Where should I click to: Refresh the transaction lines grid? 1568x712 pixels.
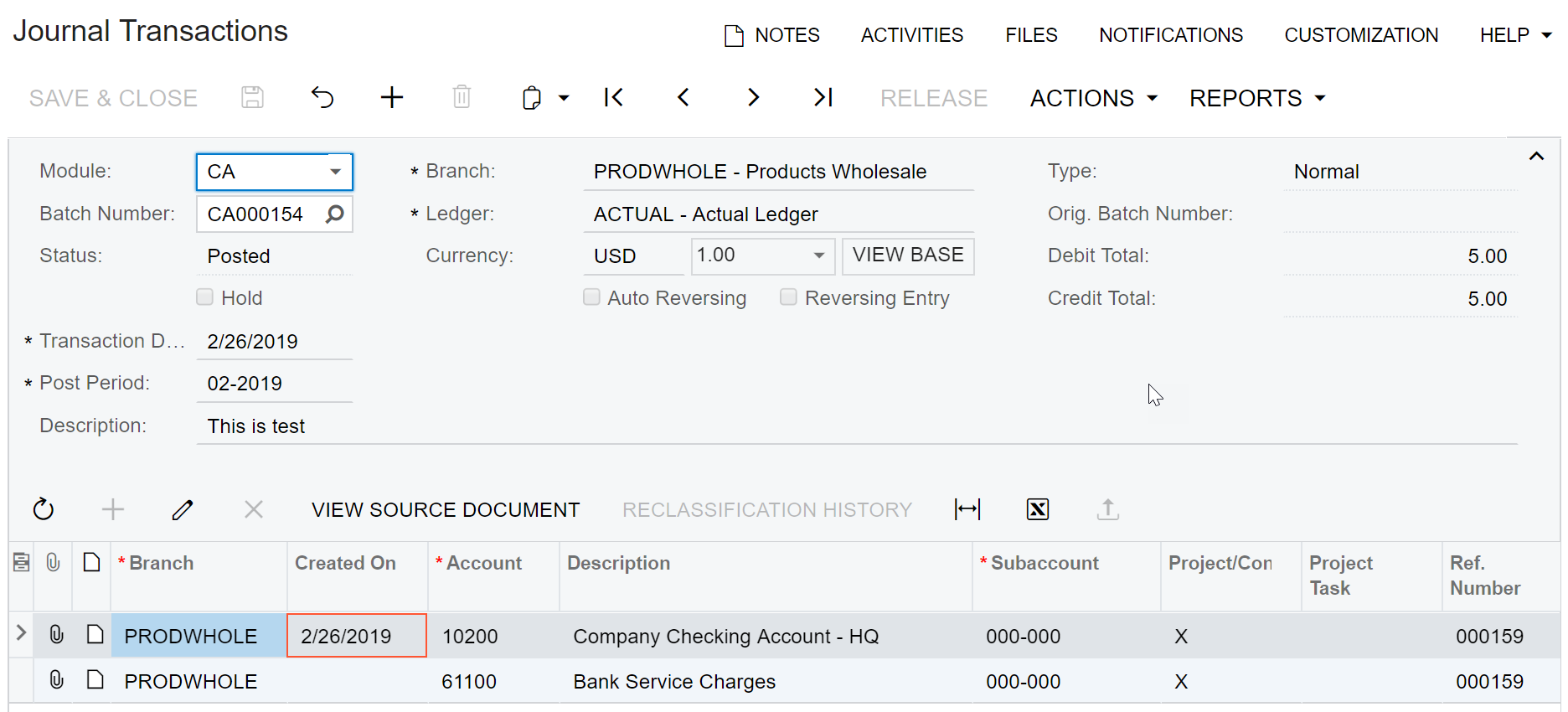tap(44, 509)
